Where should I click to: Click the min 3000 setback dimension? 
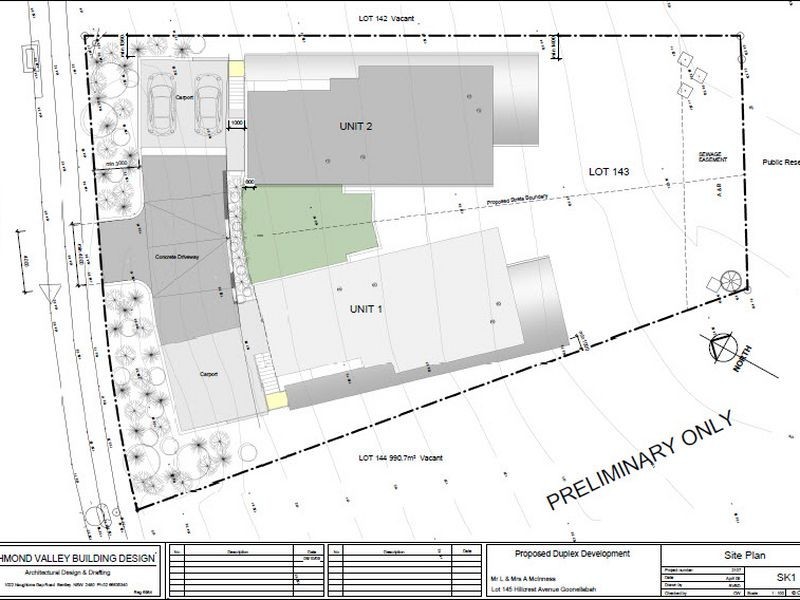(116, 164)
